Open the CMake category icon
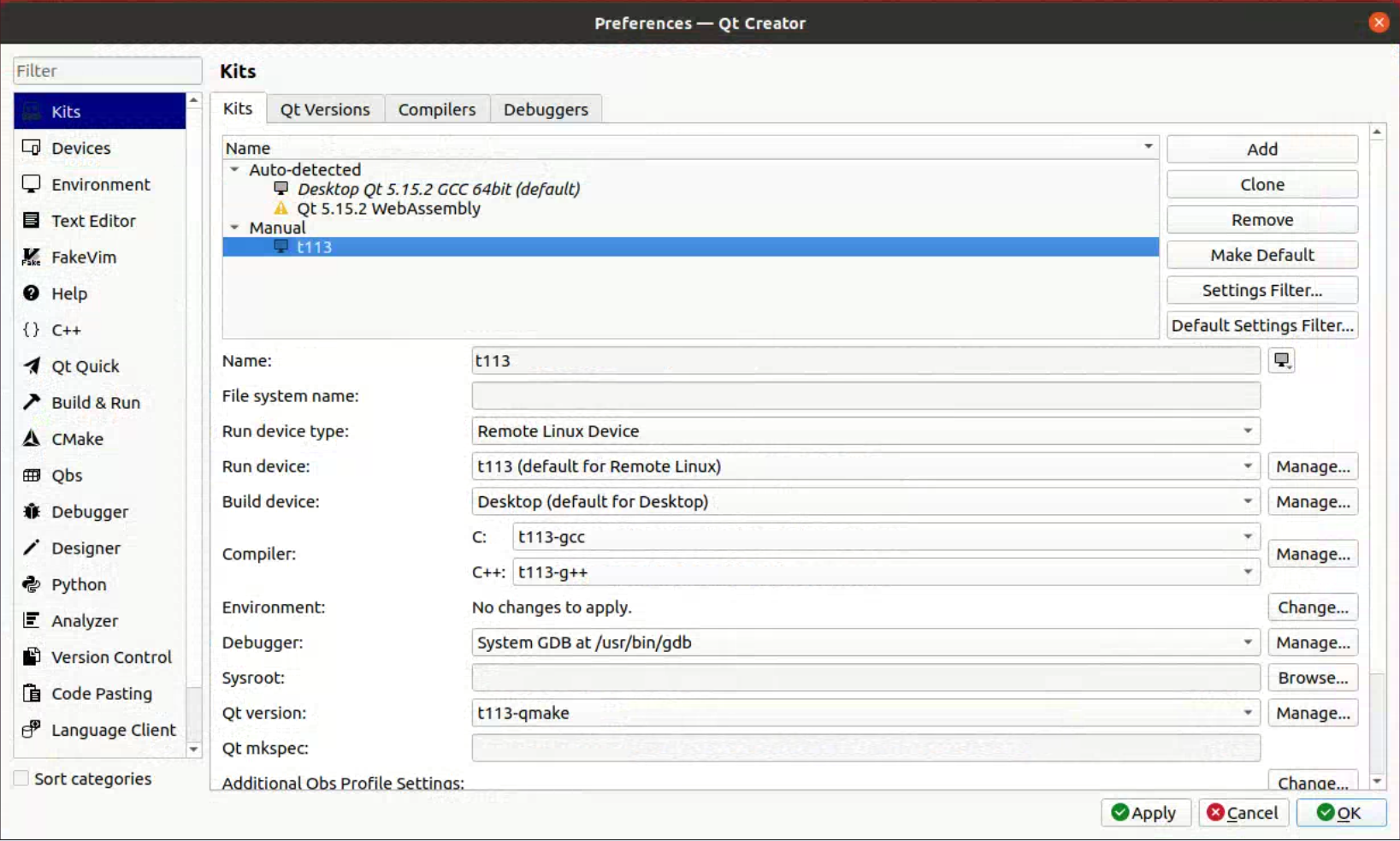 pos(32,438)
